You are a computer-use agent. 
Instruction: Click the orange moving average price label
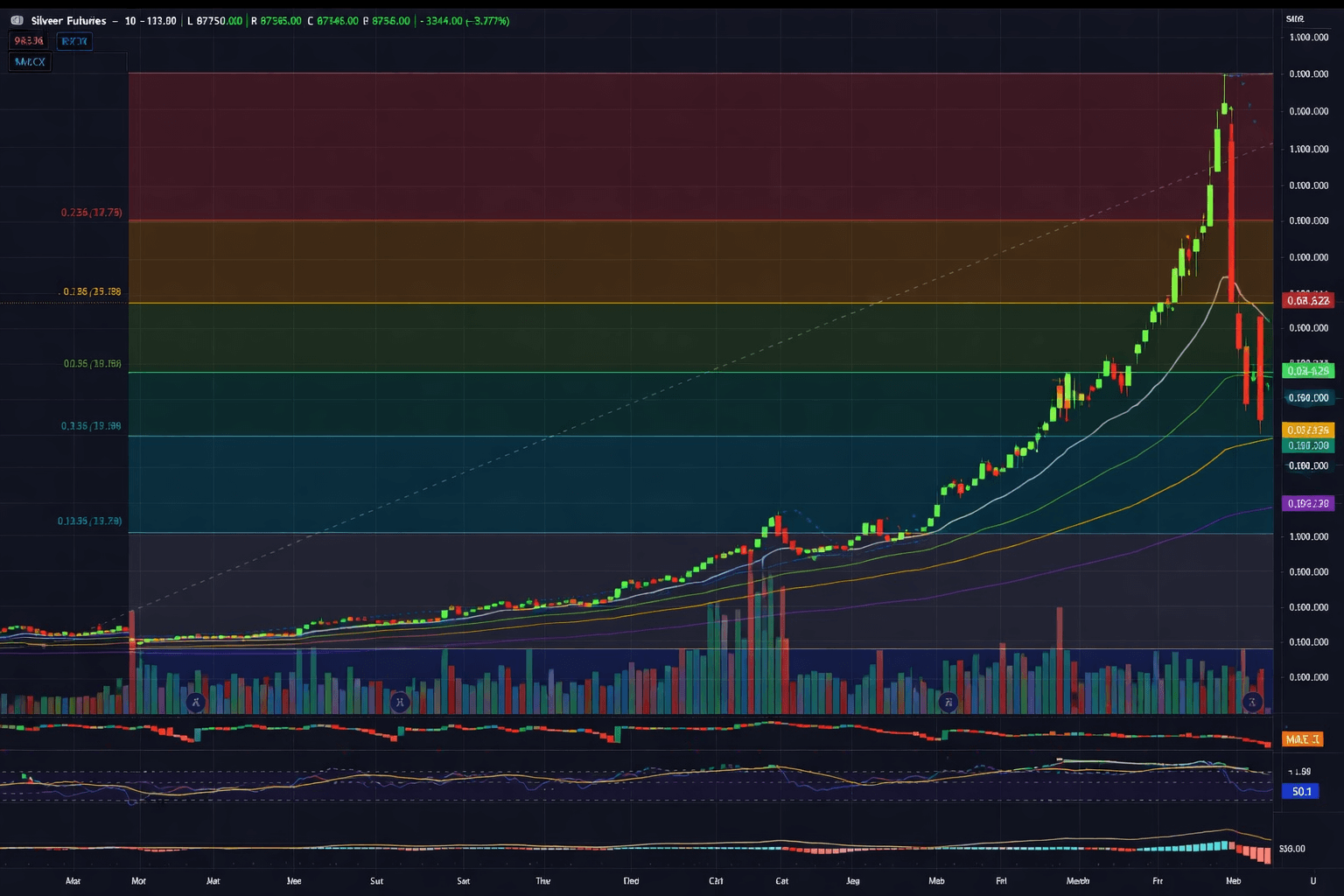pos(1307,430)
